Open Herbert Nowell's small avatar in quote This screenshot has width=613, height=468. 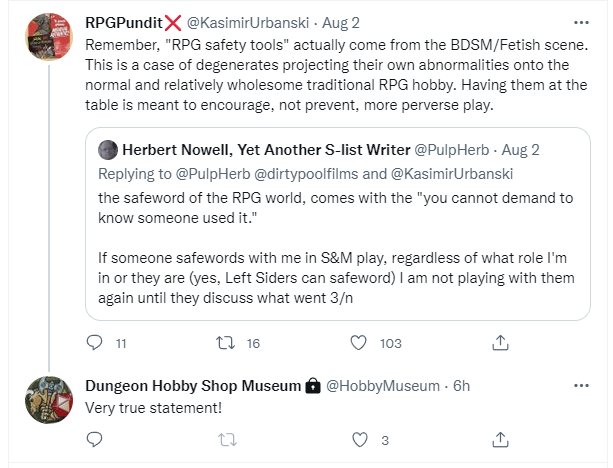[107, 150]
